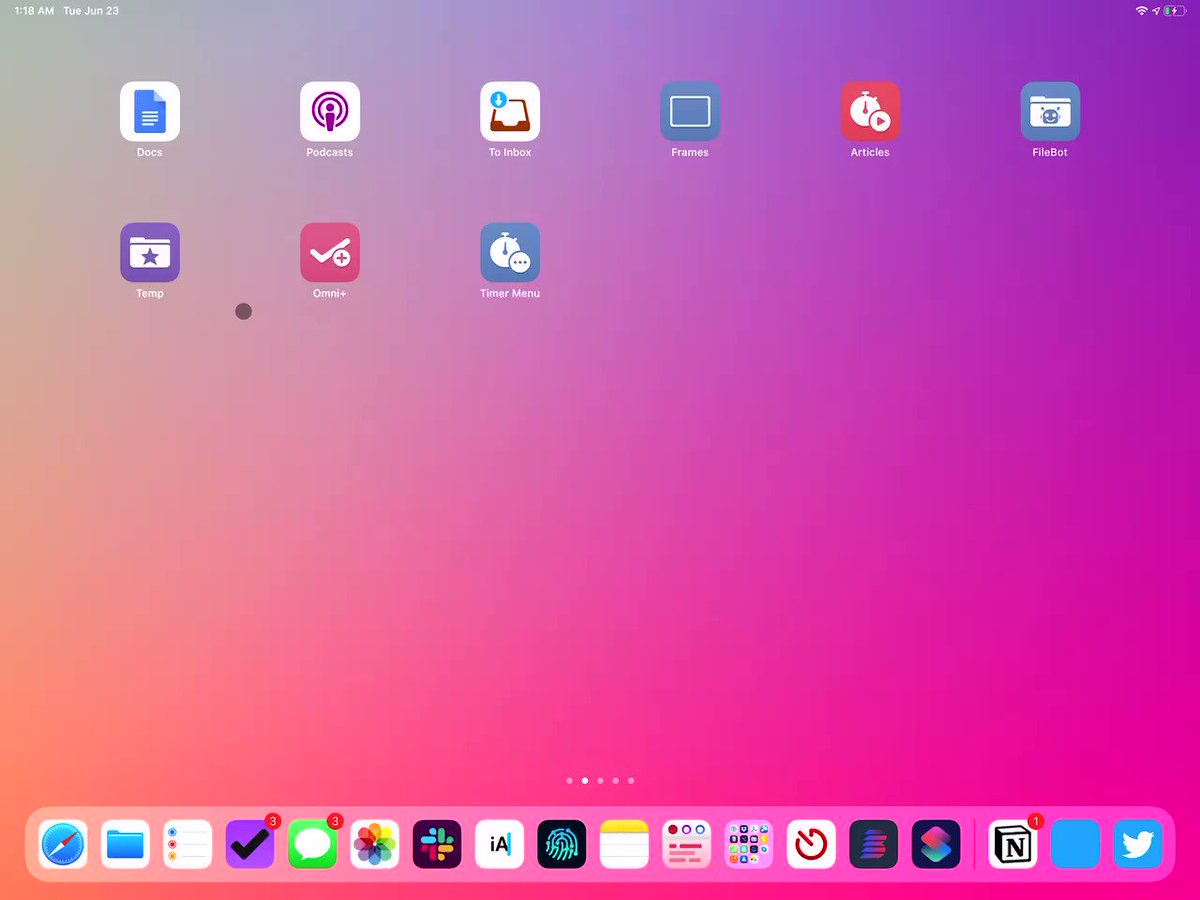Open Safari from the dock
Screen dimensions: 1200x900
(63, 844)
